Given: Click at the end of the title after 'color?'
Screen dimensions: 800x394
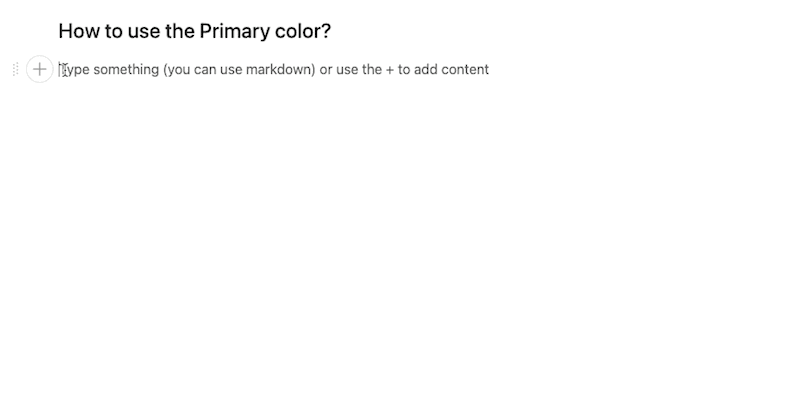Looking at the screenshot, I should [332, 31].
